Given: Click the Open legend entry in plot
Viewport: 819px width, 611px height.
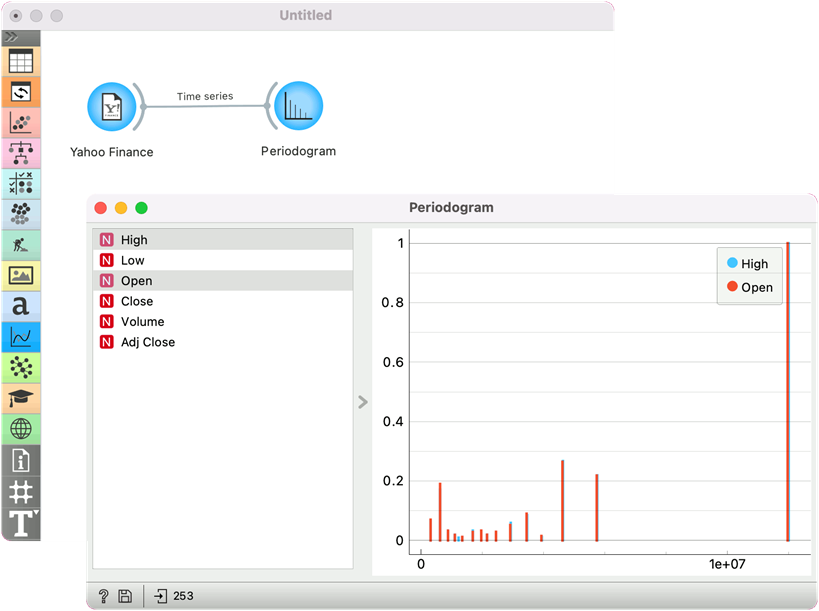Looking at the screenshot, I should click(750, 287).
